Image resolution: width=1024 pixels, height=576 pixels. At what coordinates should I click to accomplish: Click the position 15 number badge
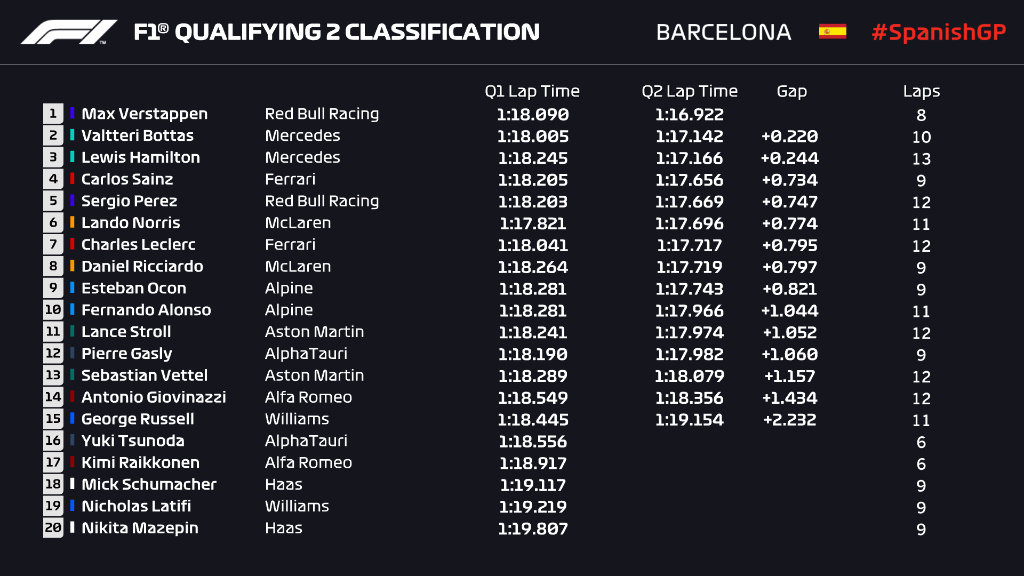53,419
